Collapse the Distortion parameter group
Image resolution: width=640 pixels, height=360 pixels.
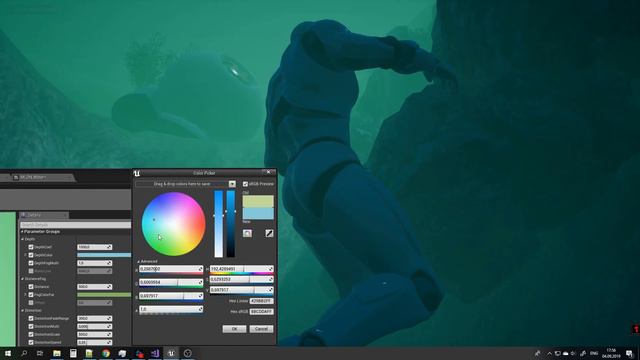coord(22,311)
